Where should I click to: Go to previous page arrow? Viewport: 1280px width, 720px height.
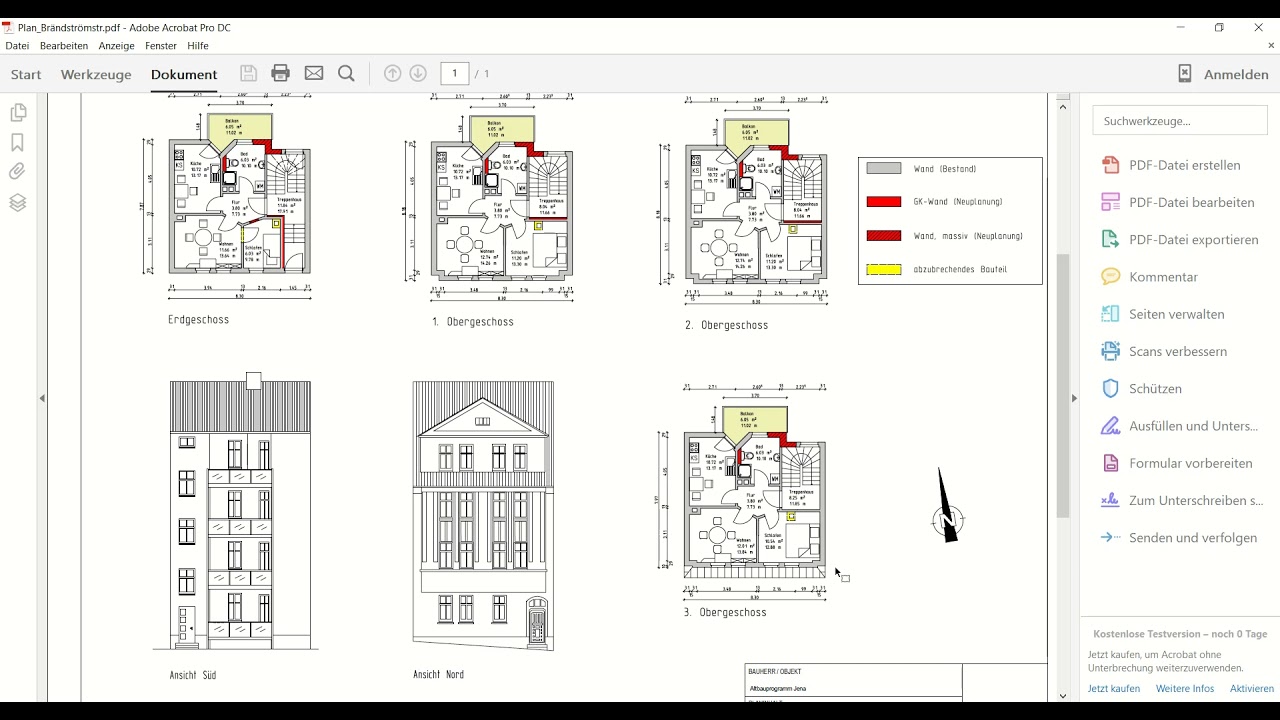(393, 73)
